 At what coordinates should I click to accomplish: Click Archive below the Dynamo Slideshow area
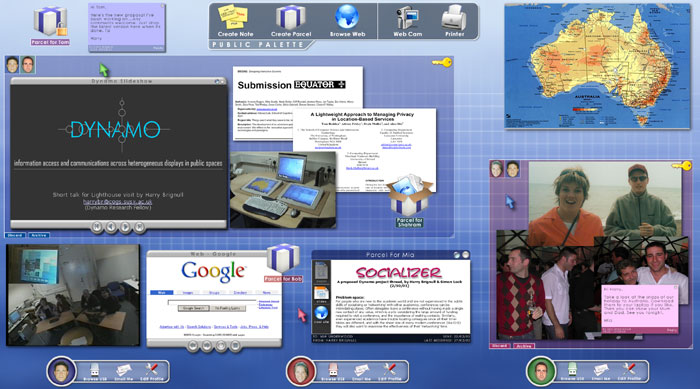39,235
